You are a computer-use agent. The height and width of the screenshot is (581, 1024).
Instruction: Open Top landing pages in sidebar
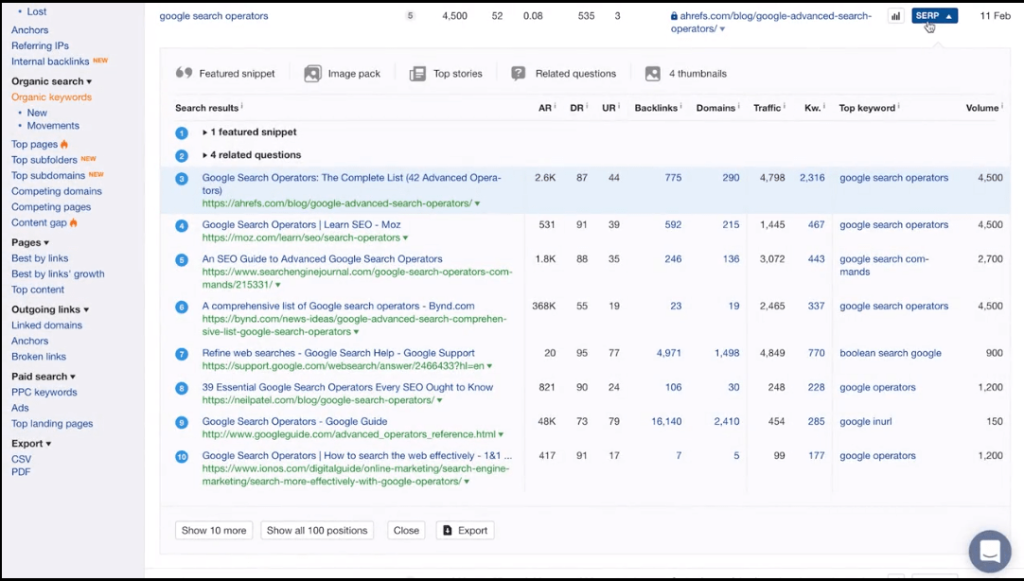pos(52,423)
